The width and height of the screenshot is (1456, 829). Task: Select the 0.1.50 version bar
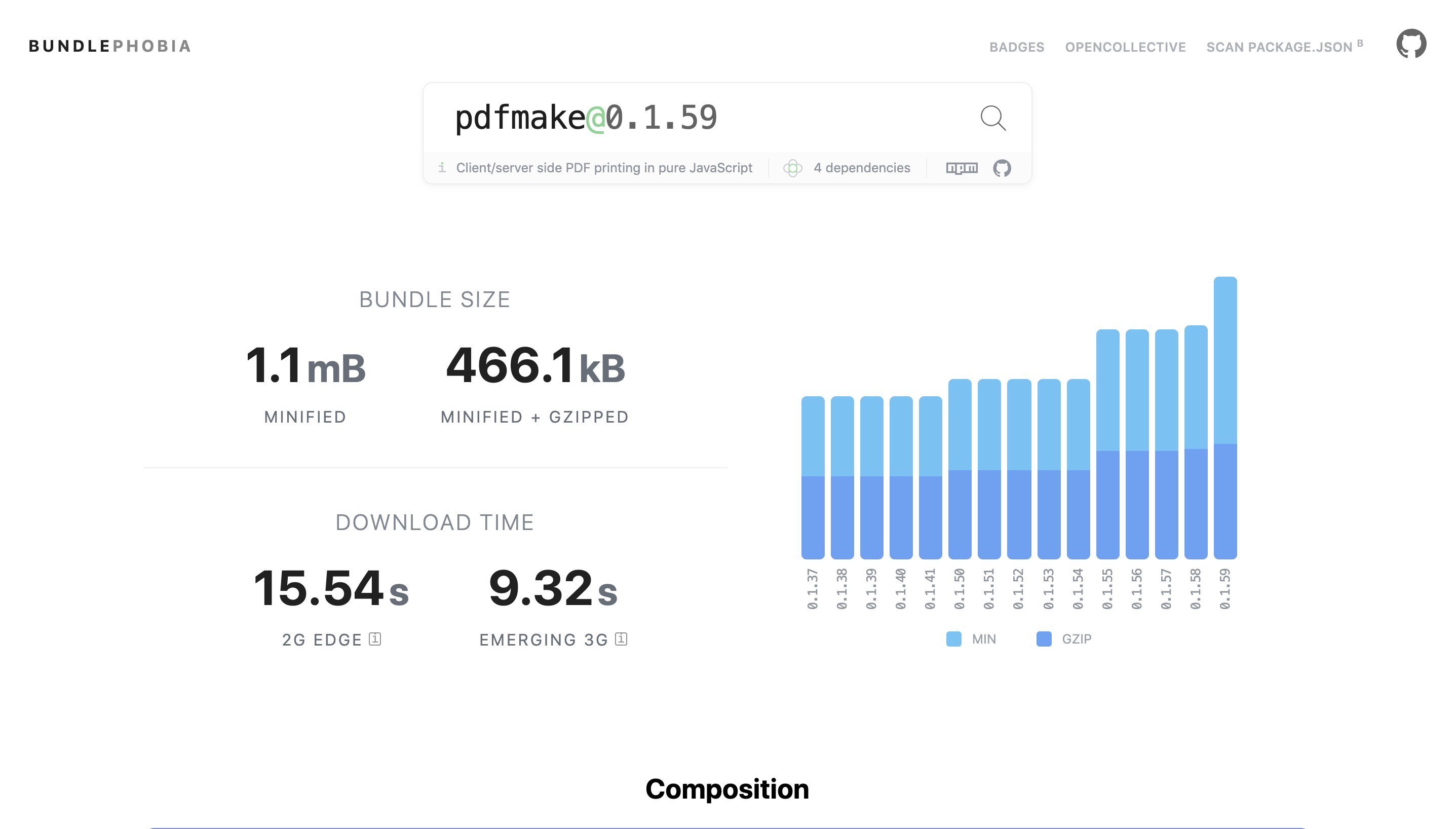tap(960, 469)
